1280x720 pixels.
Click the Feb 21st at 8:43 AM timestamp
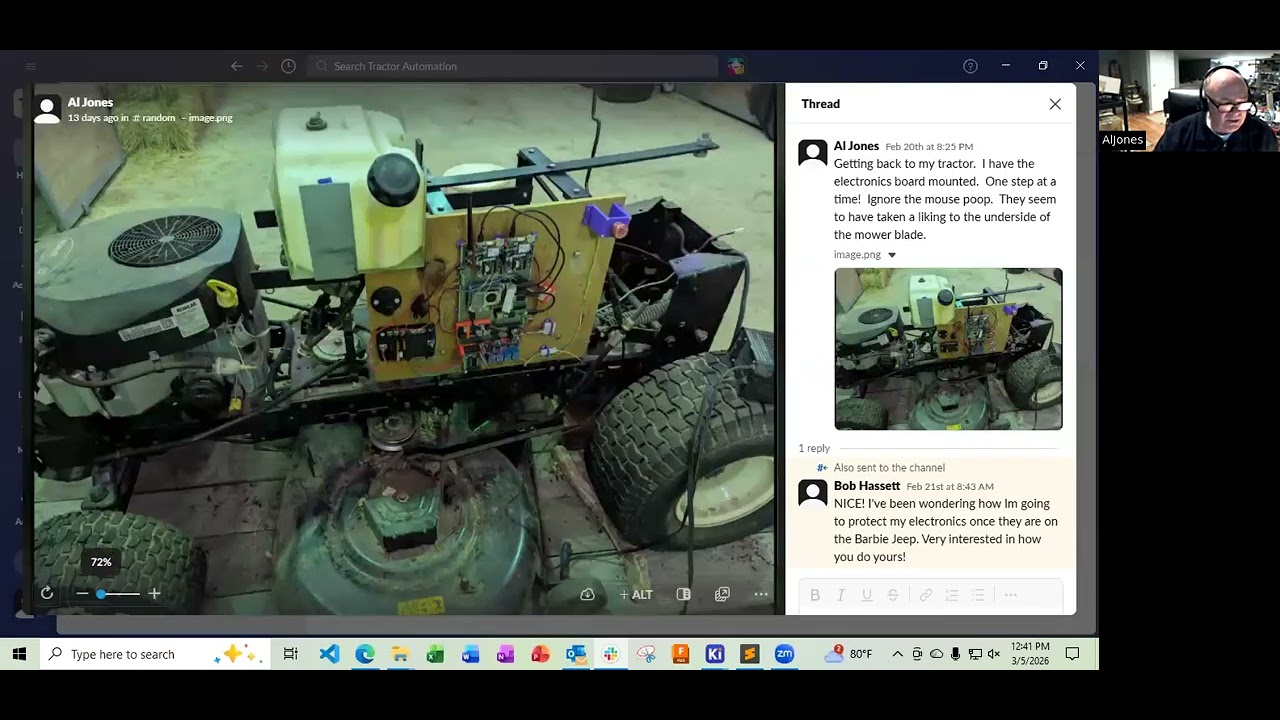click(x=950, y=487)
